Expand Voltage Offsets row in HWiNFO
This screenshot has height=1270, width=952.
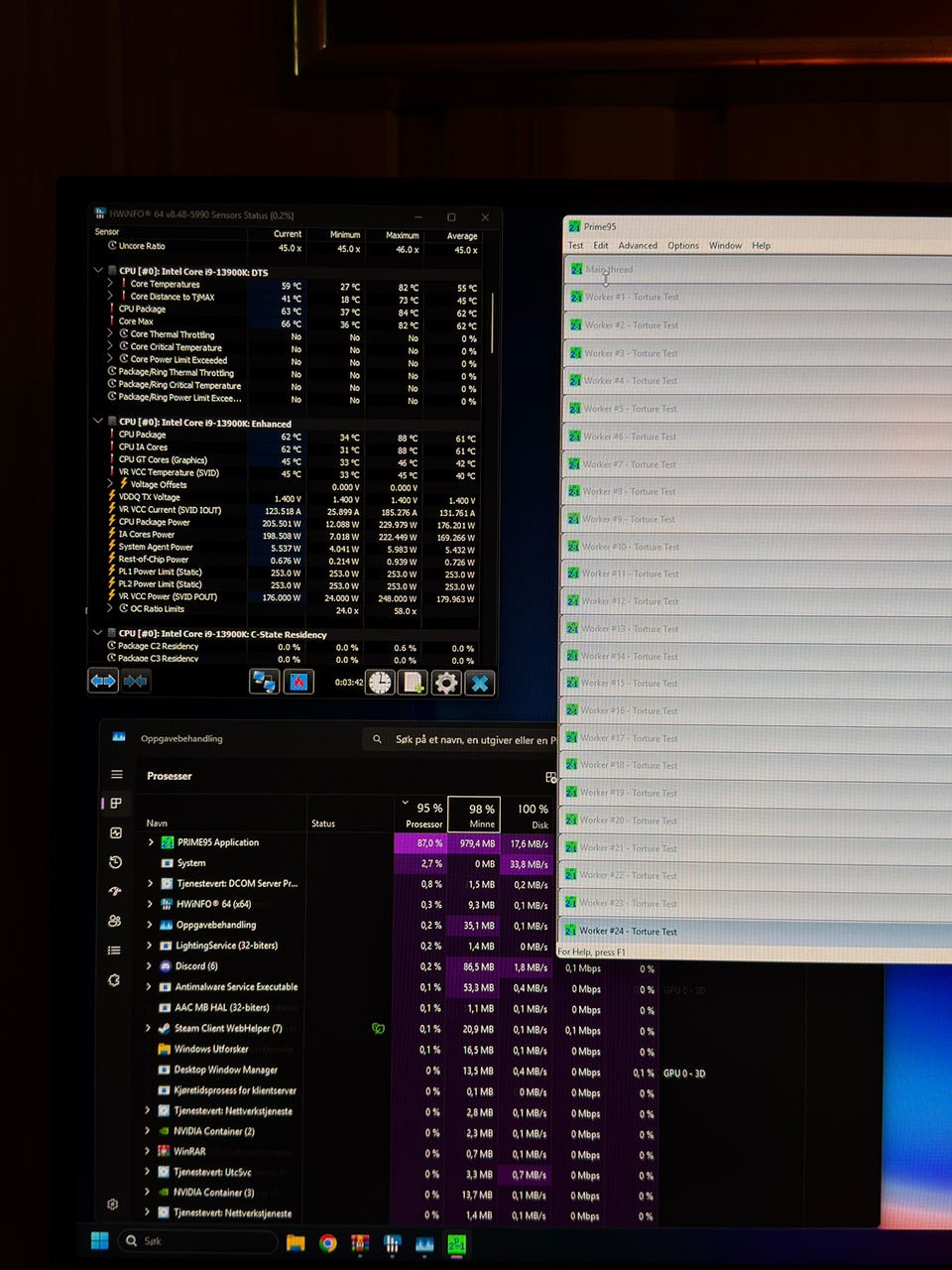click(110, 483)
